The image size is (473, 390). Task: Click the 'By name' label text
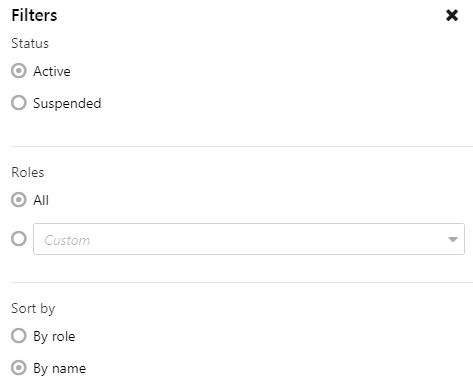pos(59,369)
